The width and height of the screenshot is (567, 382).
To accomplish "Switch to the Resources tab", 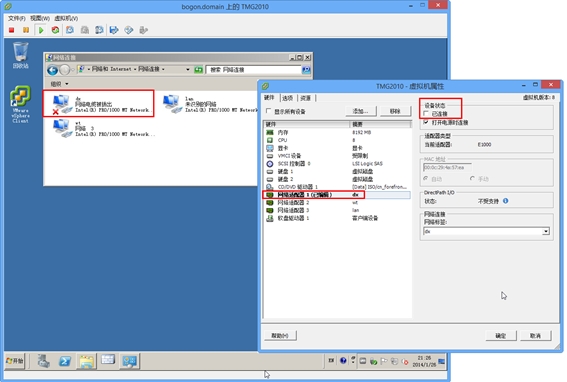I will [306, 98].
